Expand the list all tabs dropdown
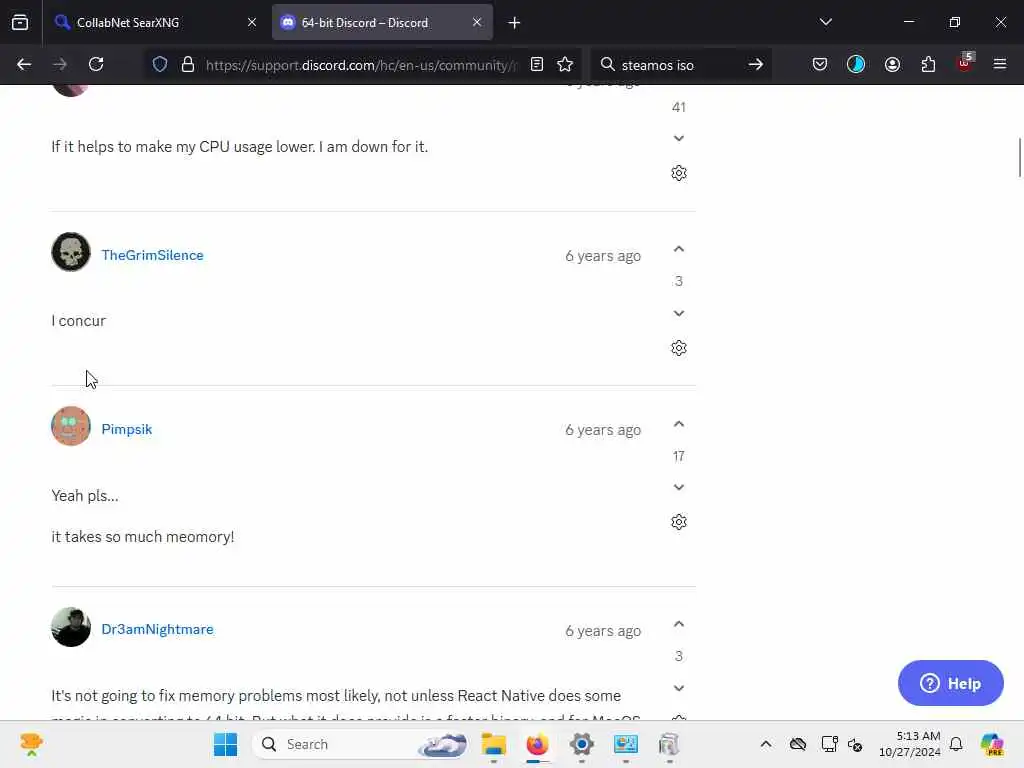This screenshot has height=768, width=1024. 825,22
